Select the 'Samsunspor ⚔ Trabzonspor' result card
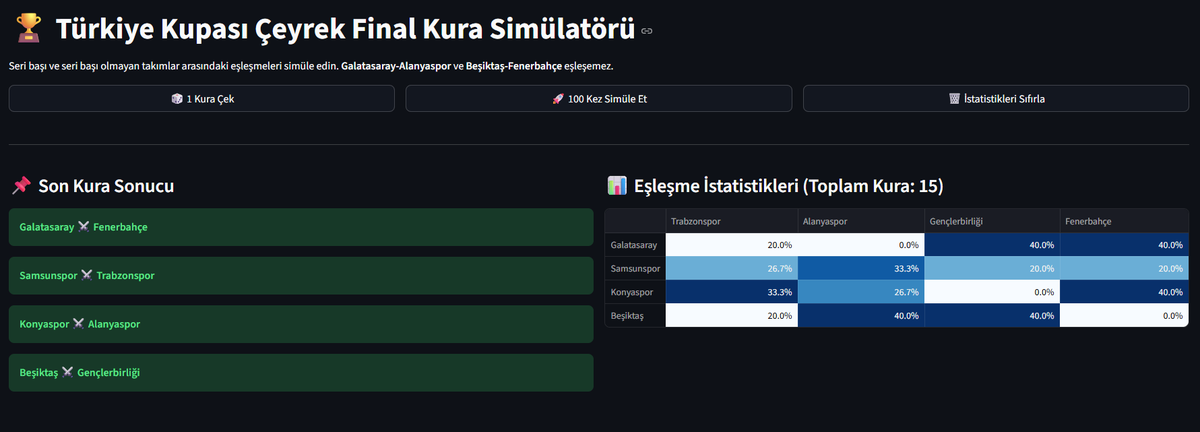The height and width of the screenshot is (432, 1200). point(301,275)
